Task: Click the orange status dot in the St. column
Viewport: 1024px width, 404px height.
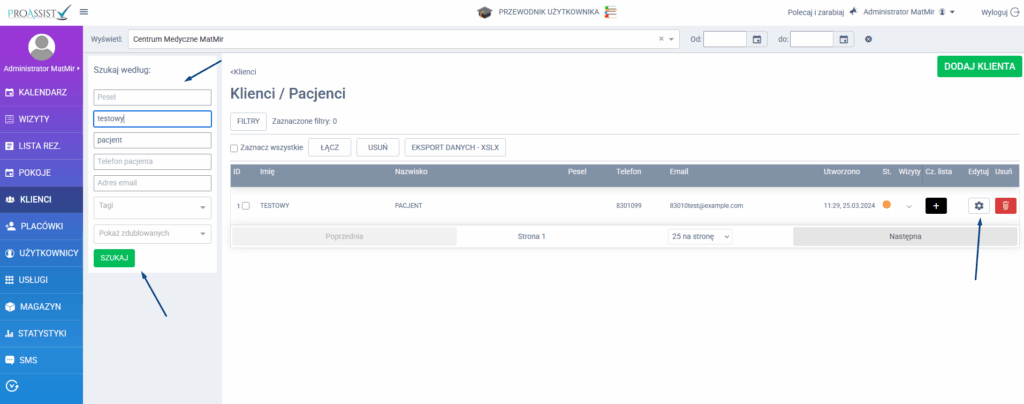Action: coord(886,204)
